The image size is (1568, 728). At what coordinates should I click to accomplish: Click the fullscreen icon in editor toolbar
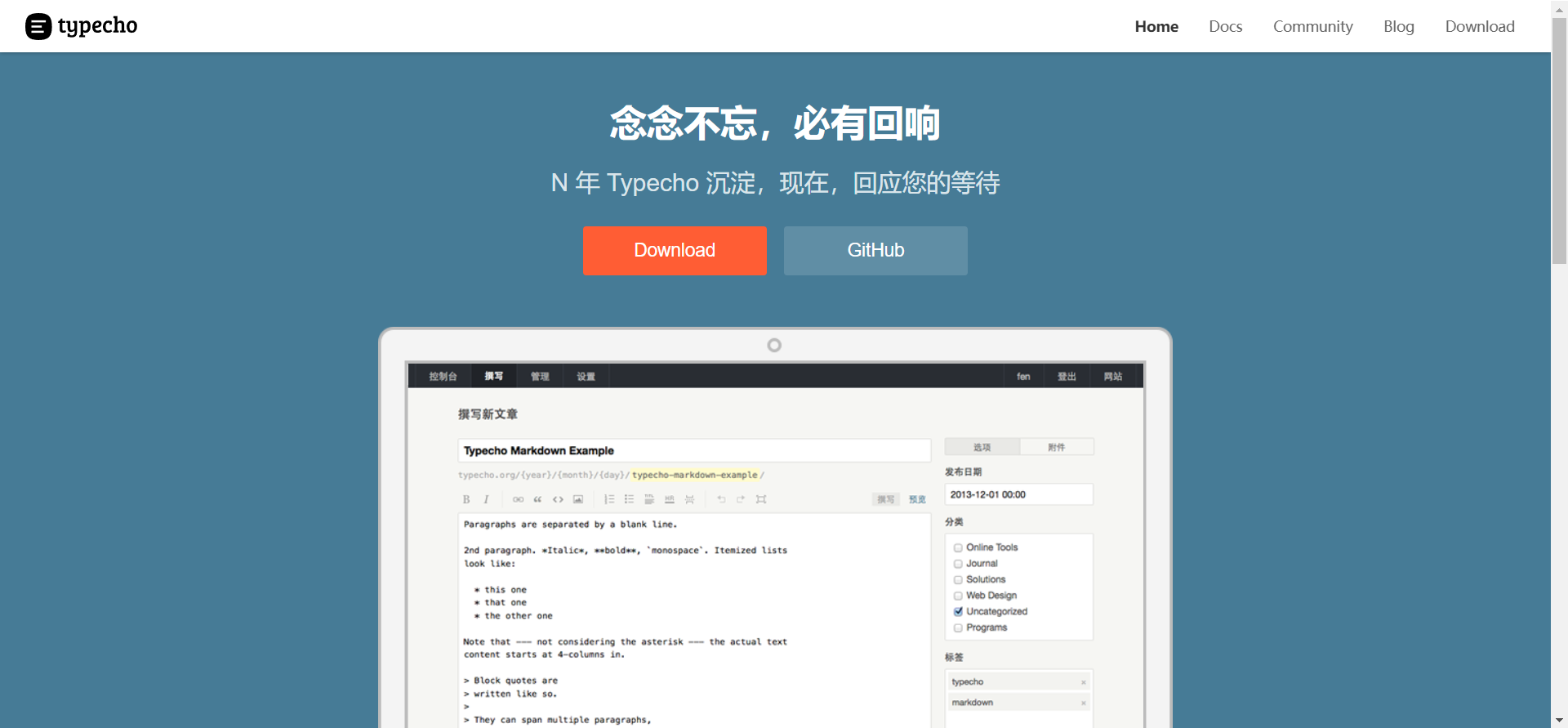(761, 499)
